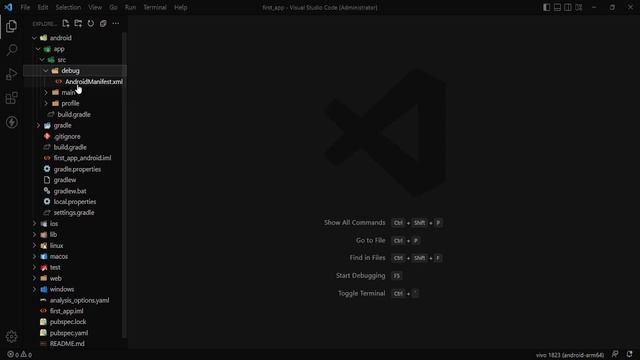The image size is (640, 360).
Task: Open the Selection menu
Action: [68, 7]
